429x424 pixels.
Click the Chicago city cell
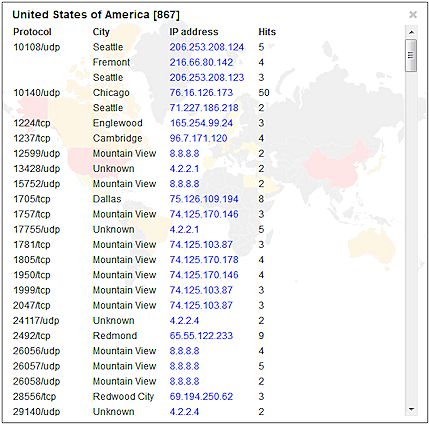[x=111, y=93]
